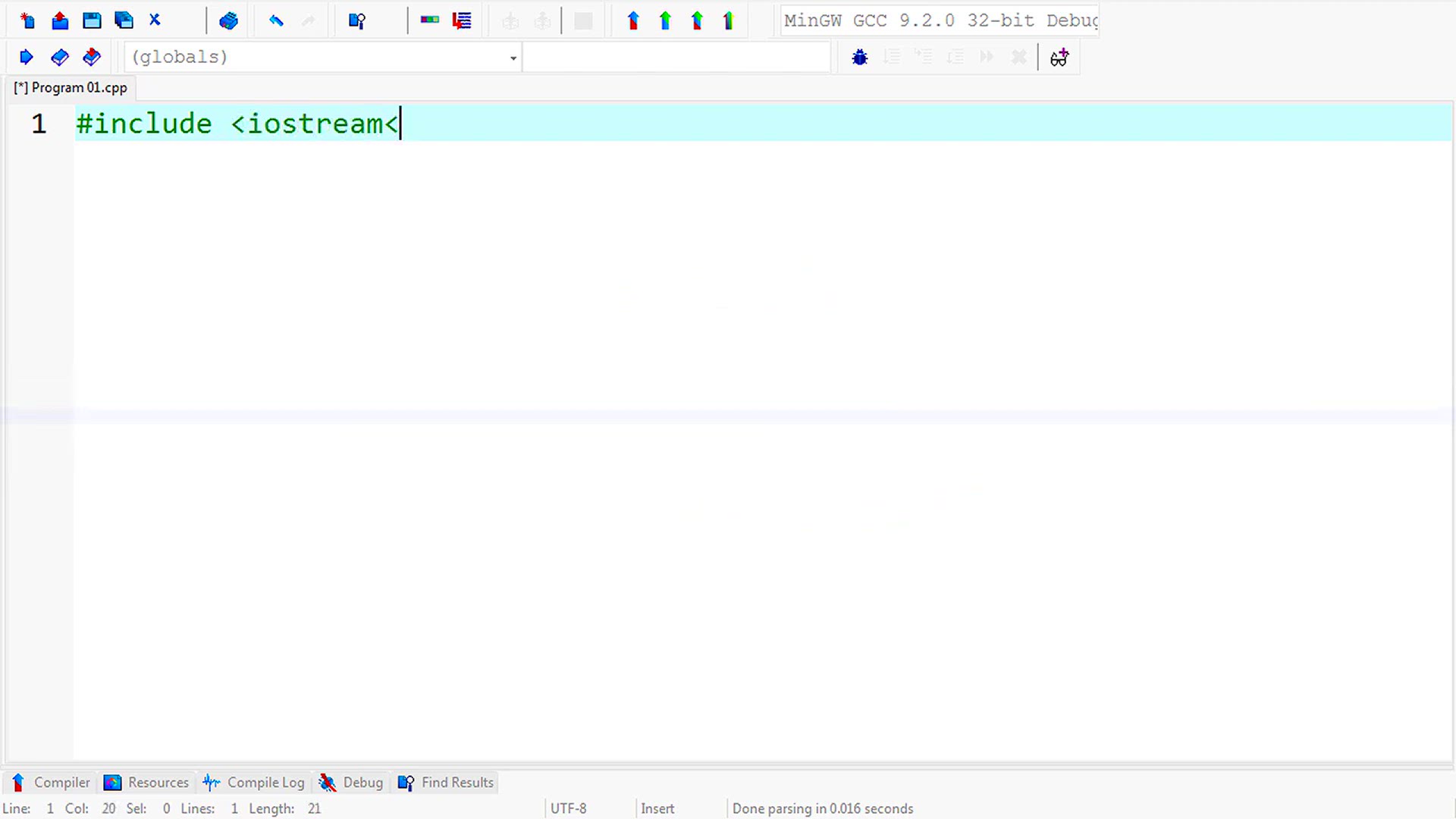Start debugging with the blue bug icon

[859, 57]
